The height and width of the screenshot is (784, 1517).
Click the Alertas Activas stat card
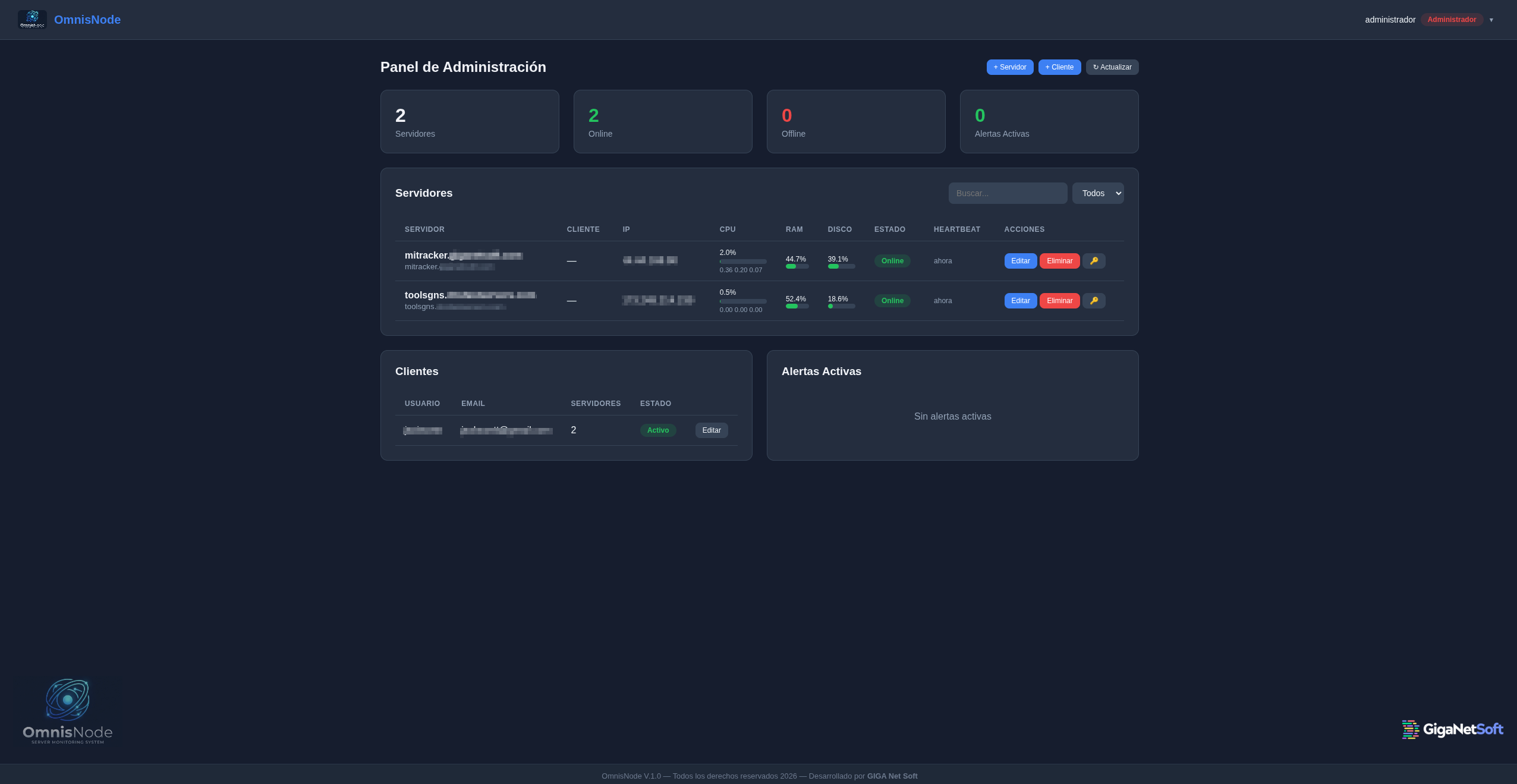coord(1049,122)
